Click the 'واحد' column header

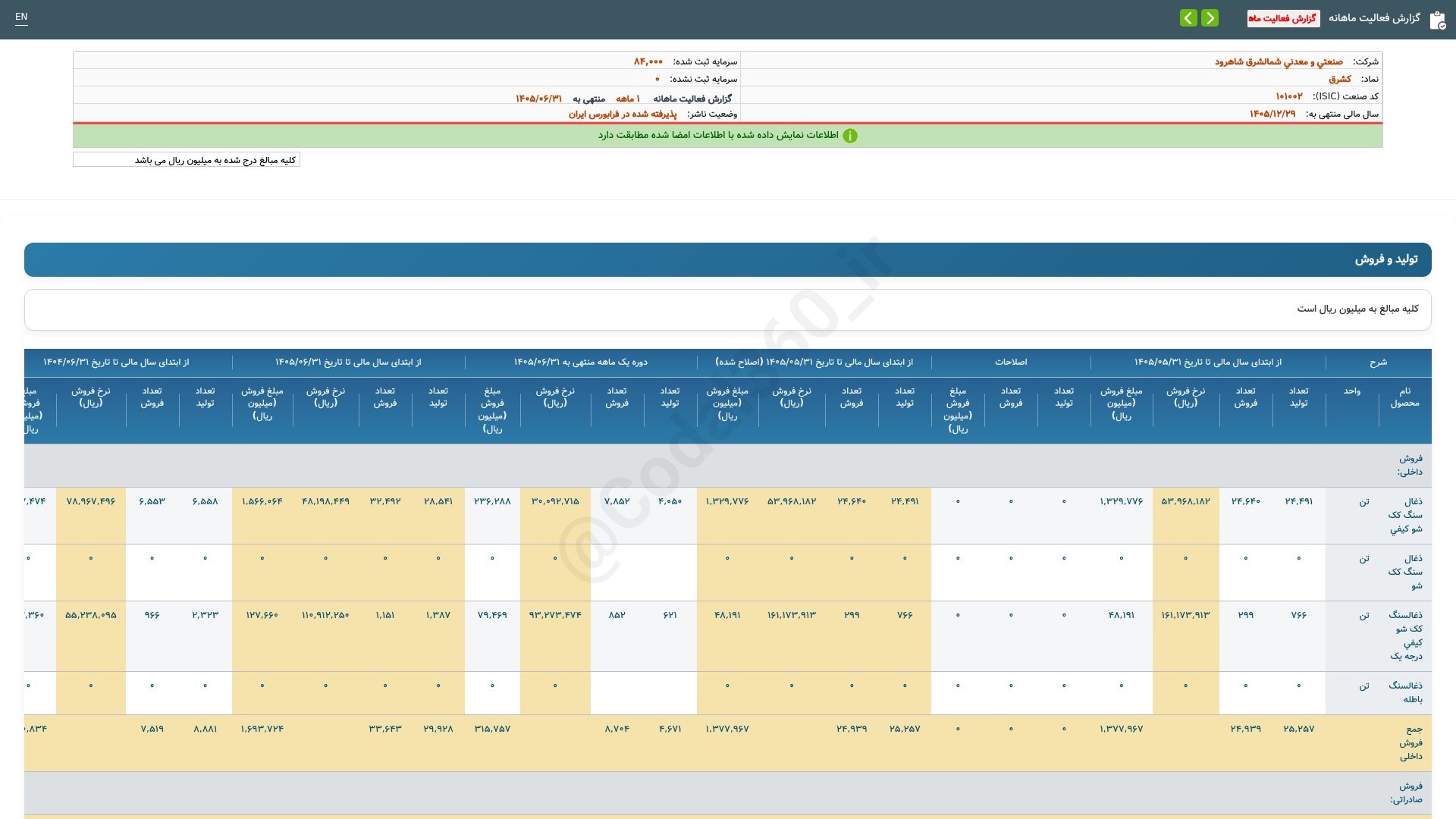(1352, 391)
